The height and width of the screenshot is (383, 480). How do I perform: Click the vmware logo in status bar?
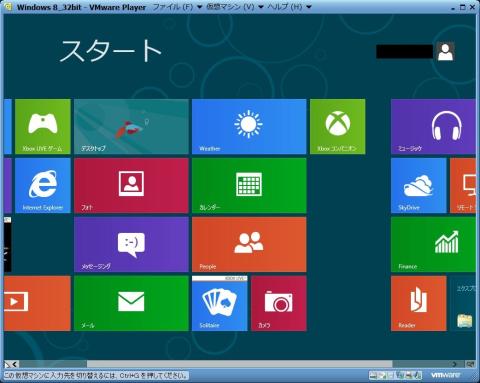445,375
